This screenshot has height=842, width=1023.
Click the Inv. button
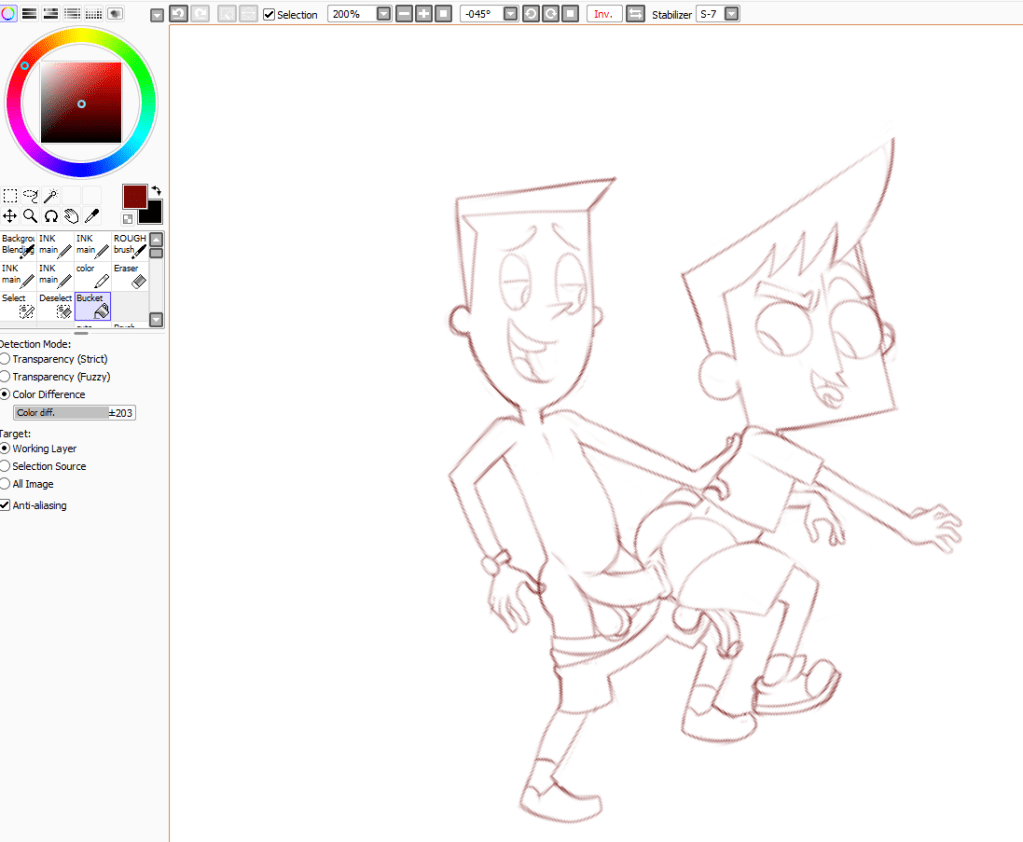603,14
